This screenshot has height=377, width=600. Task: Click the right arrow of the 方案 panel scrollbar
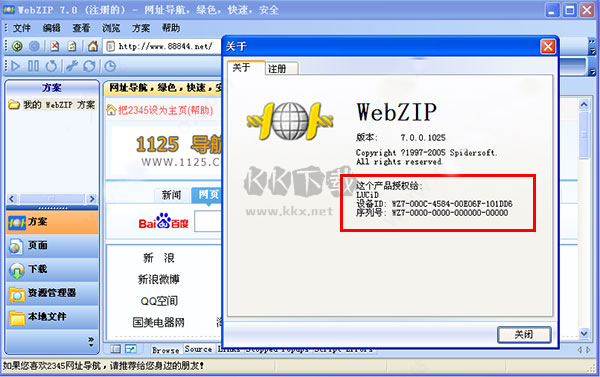pyautogui.click(x=91, y=199)
